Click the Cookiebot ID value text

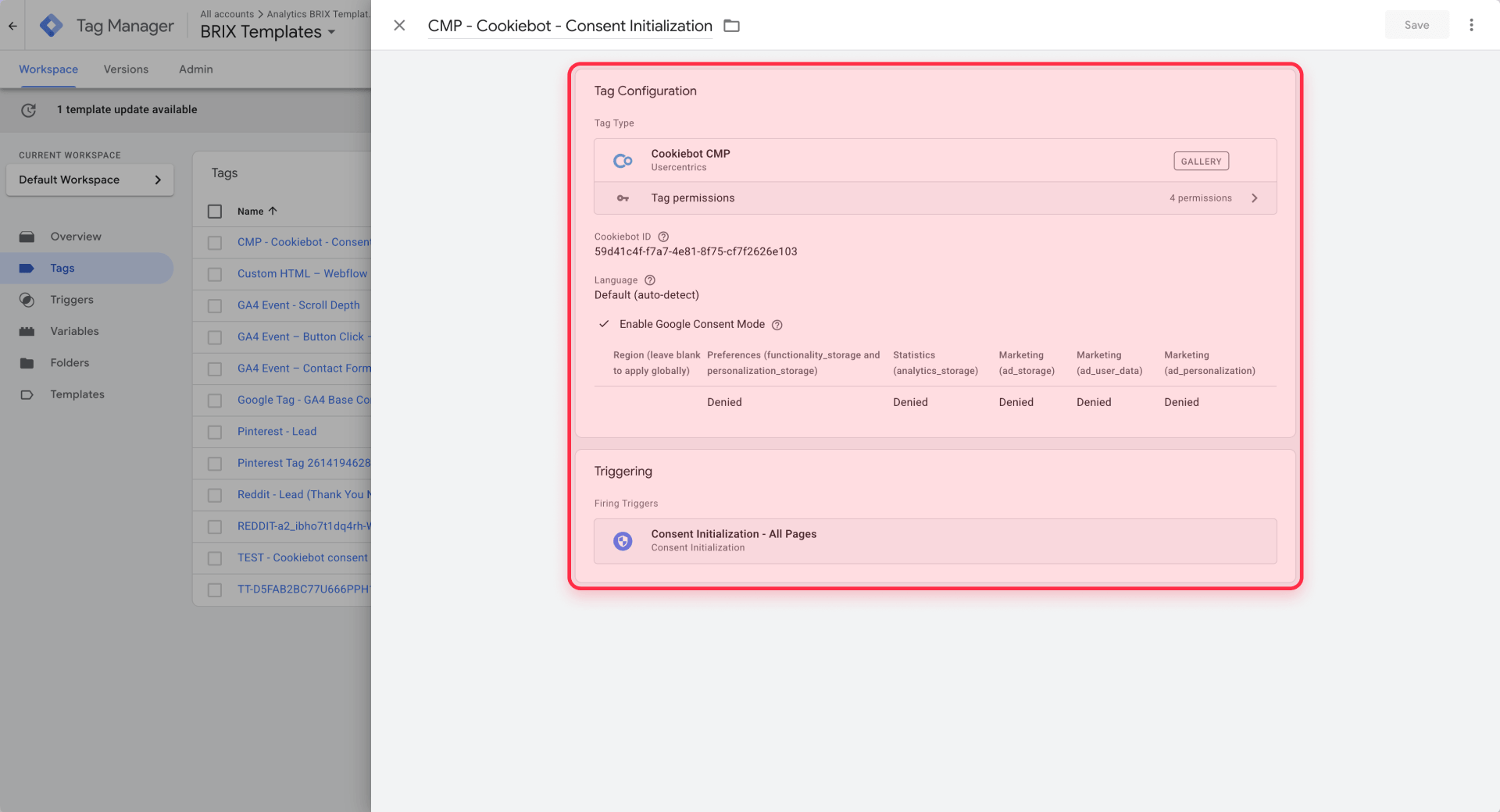[695, 251]
